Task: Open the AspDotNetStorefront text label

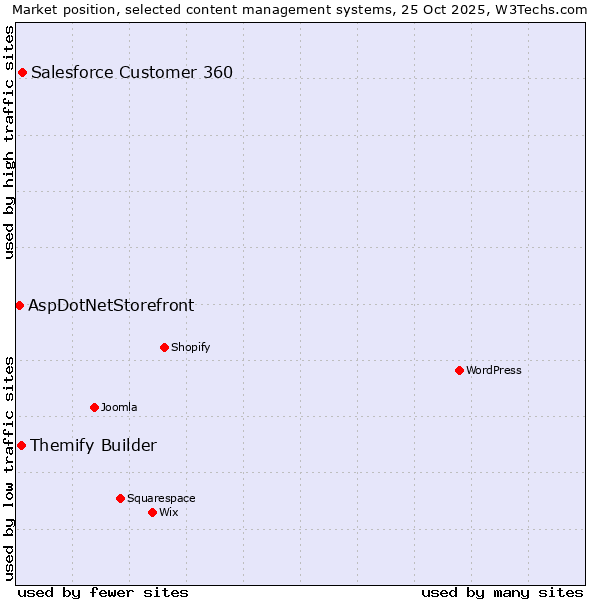Action: pyautogui.click(x=111, y=305)
